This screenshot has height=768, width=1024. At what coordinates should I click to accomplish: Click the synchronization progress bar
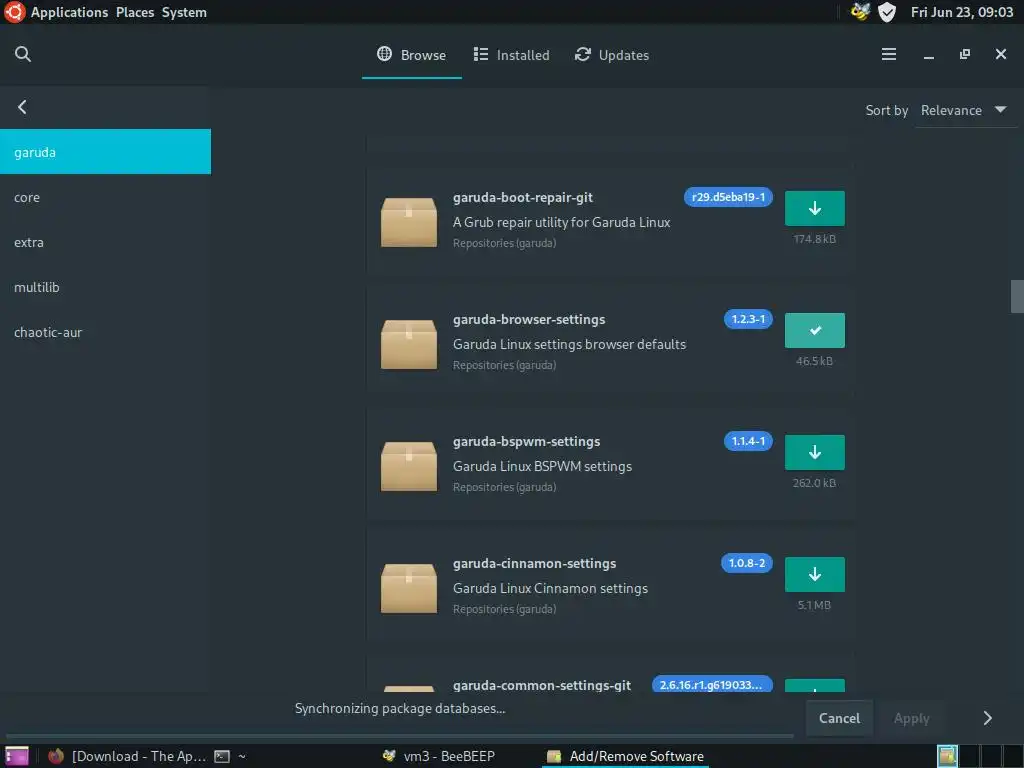400,737
